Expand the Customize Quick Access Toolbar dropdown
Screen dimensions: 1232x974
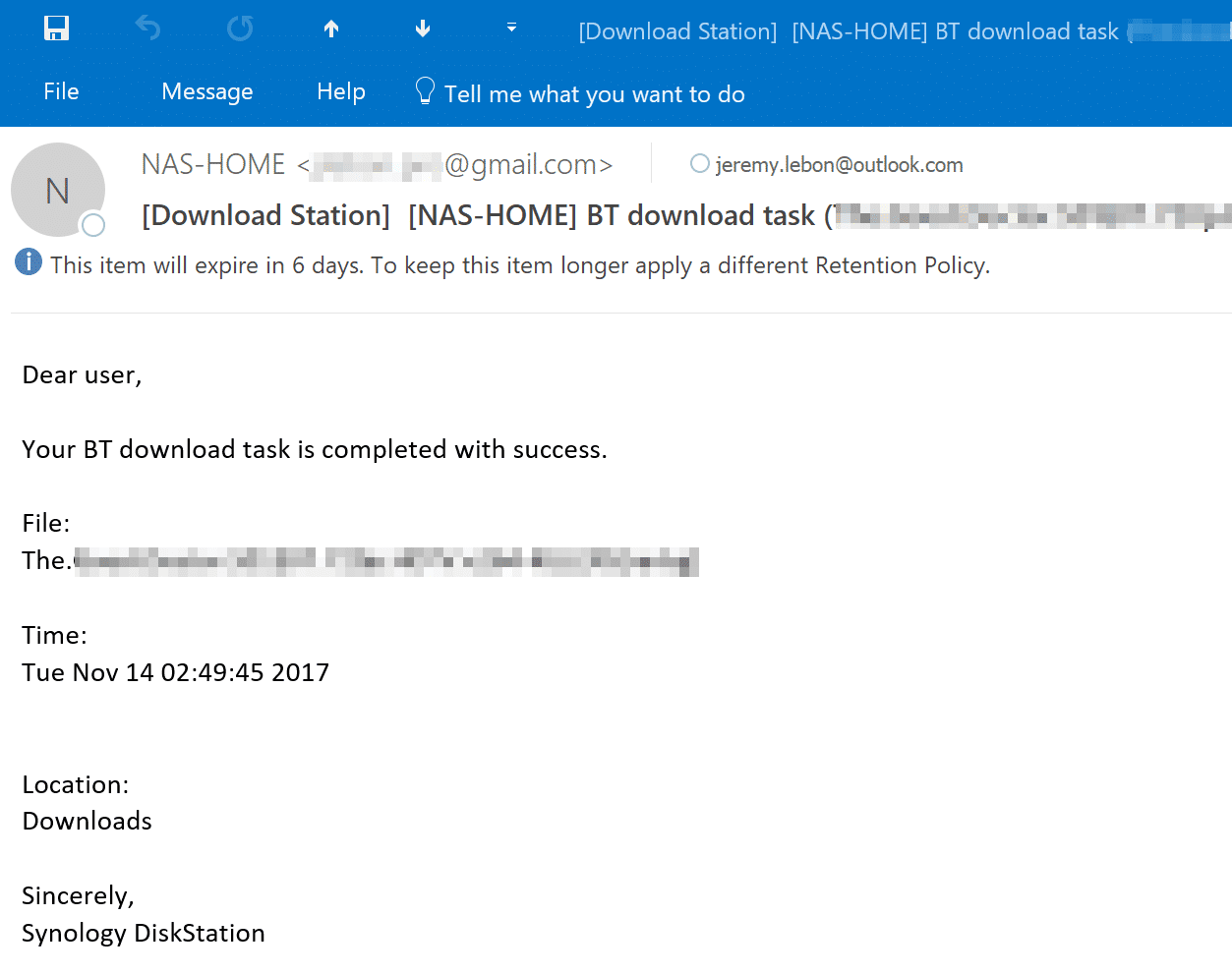511,28
